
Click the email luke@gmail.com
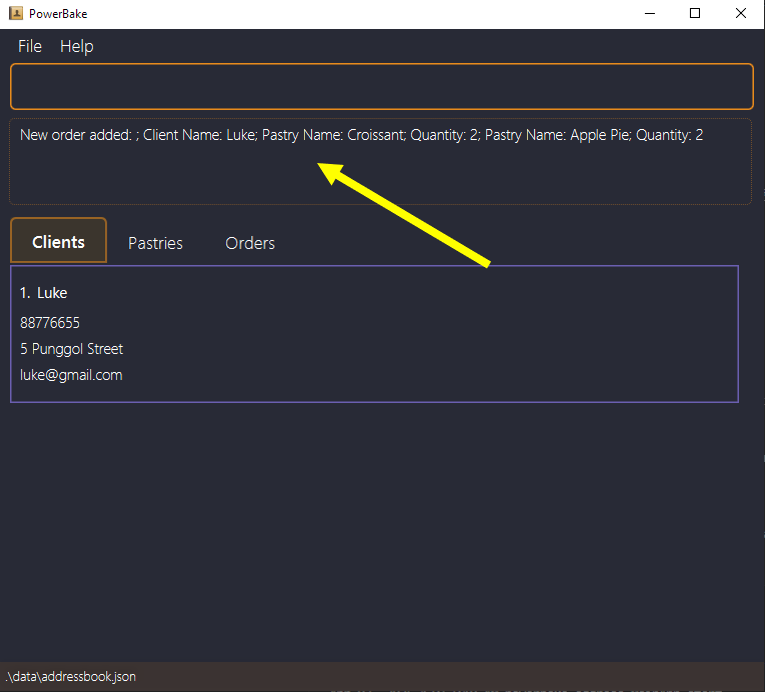tap(71, 375)
